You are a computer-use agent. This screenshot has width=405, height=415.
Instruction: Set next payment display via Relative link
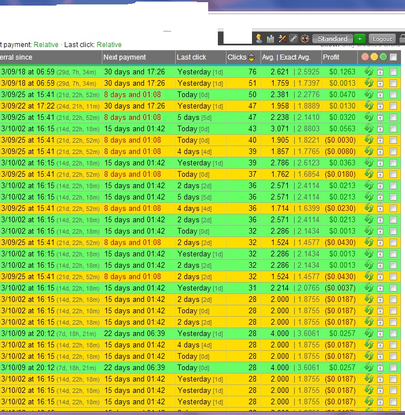(46, 45)
